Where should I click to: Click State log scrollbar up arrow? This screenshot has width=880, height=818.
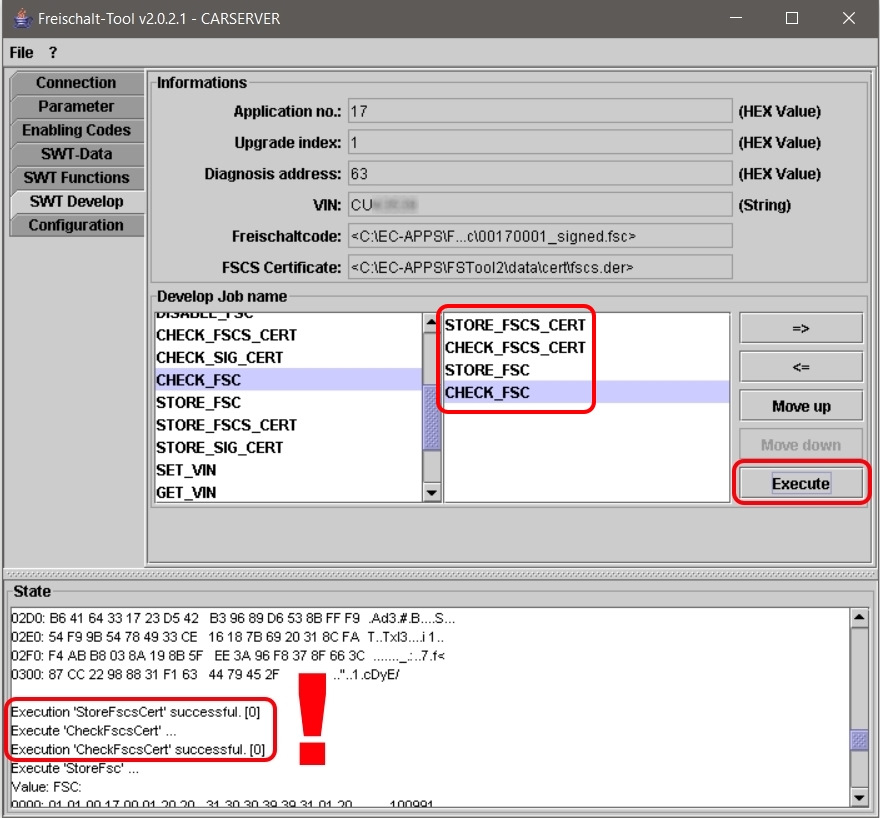coord(859,618)
